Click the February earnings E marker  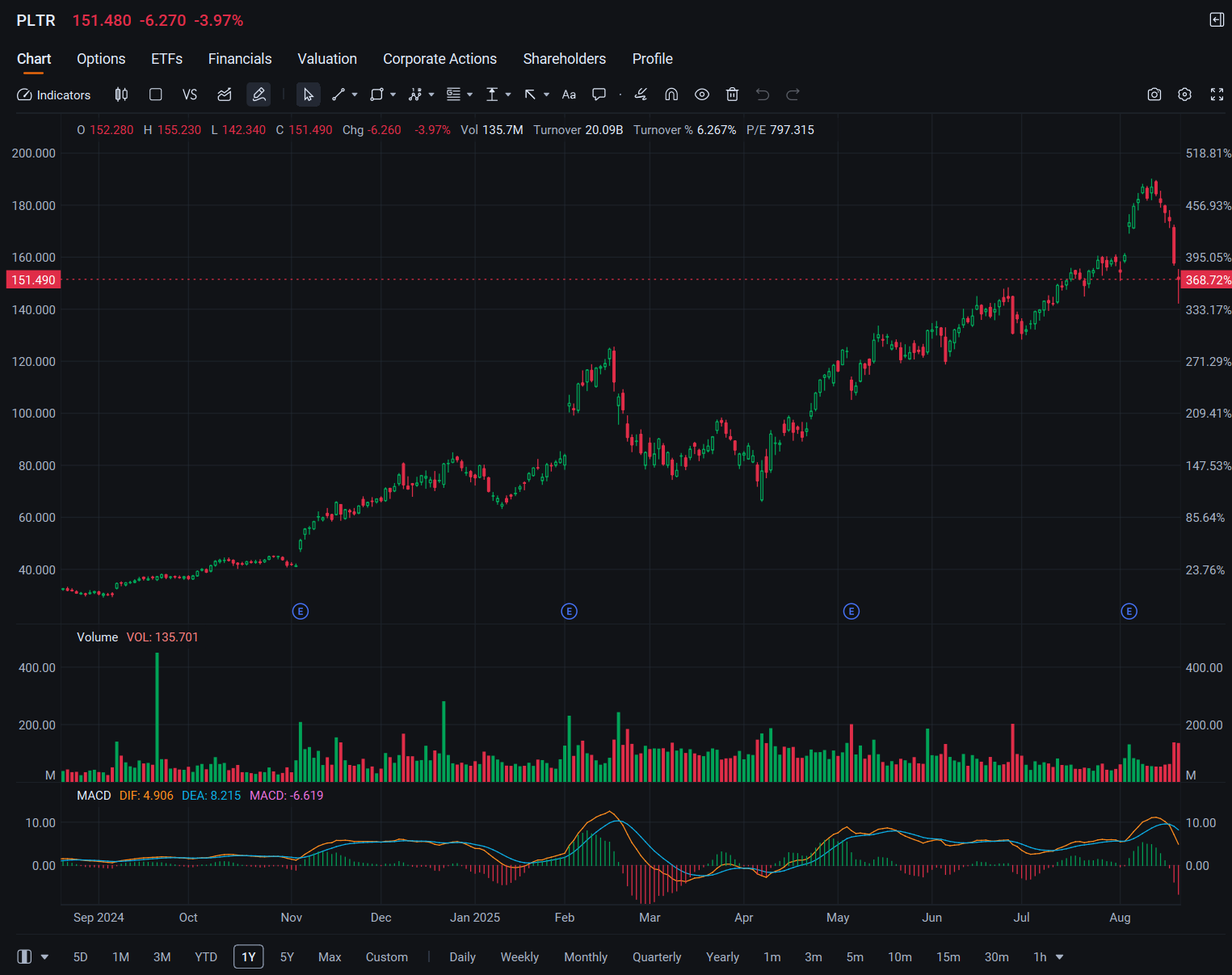(x=570, y=611)
